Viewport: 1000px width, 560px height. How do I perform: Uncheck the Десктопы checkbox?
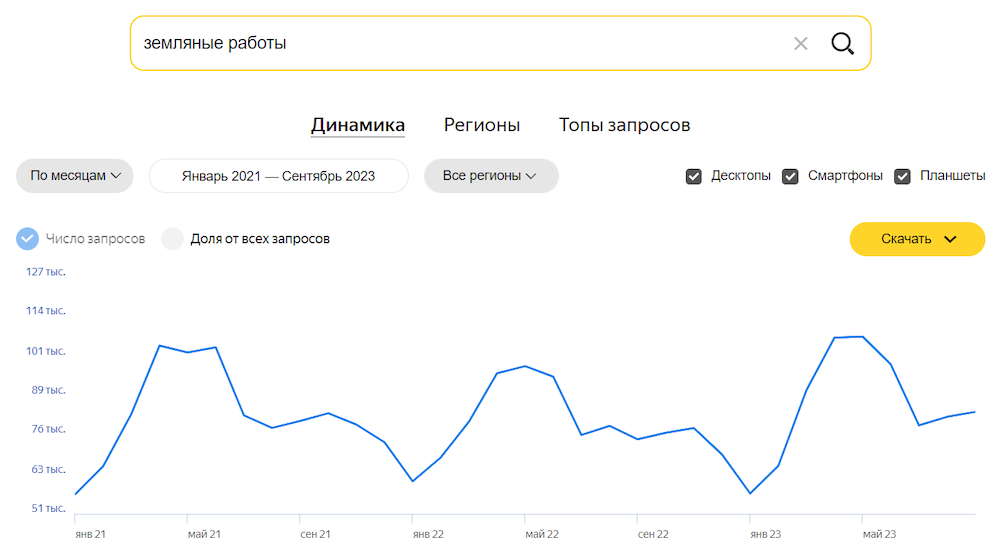[694, 176]
